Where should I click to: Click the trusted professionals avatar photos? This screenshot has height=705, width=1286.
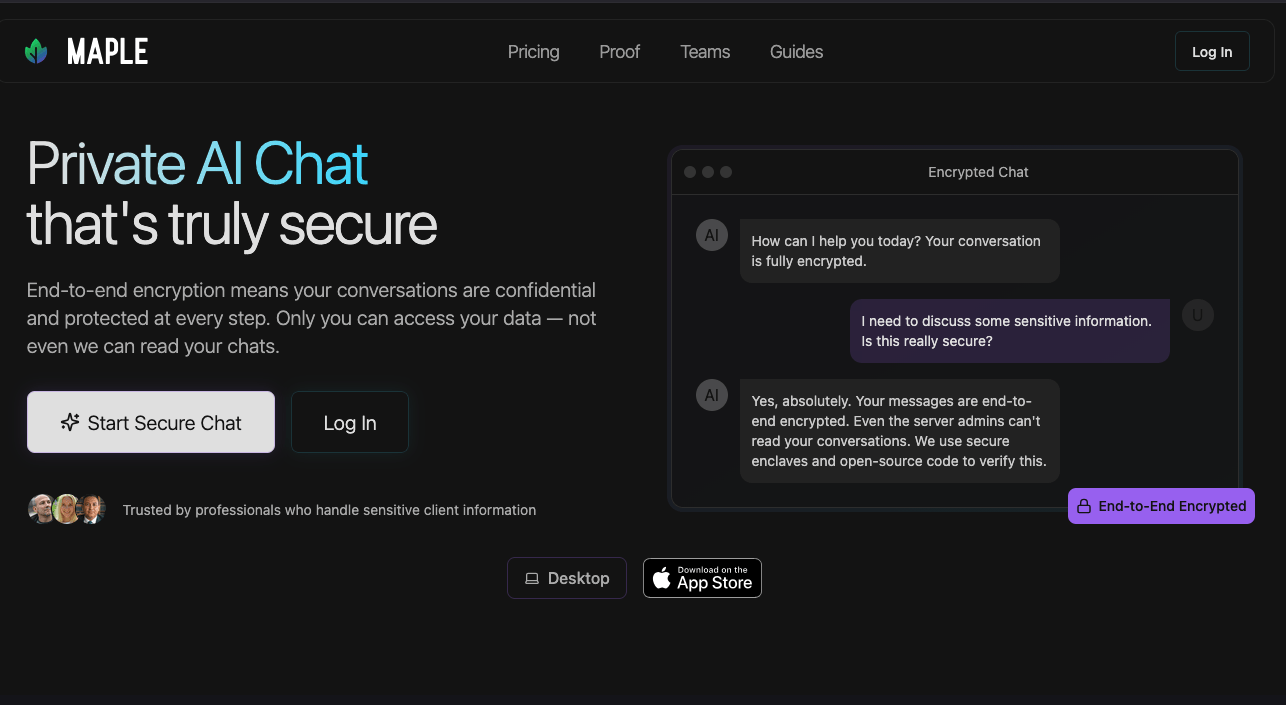tap(66, 509)
